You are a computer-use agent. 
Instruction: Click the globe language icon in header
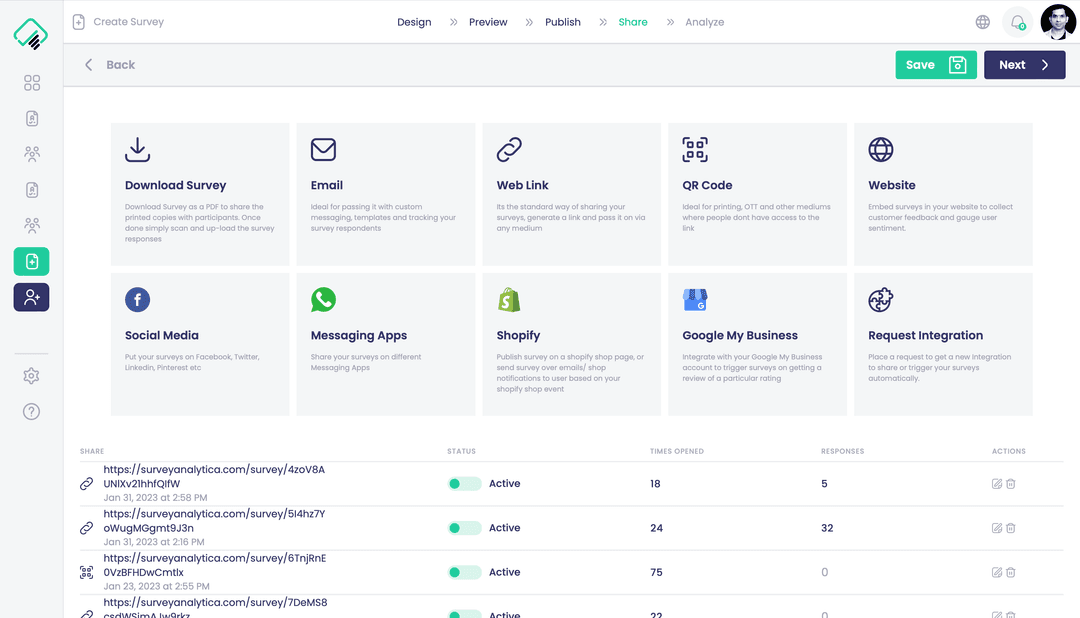point(983,22)
